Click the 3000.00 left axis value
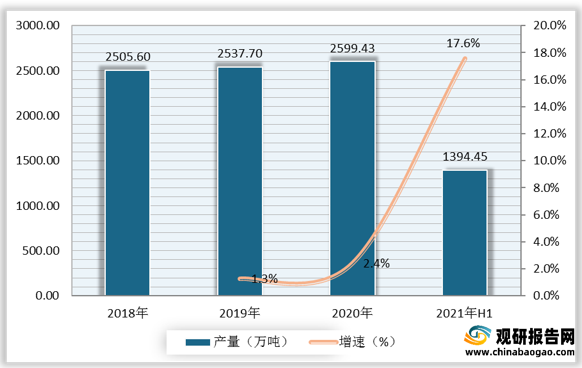The image size is (582, 368). (x=37, y=26)
